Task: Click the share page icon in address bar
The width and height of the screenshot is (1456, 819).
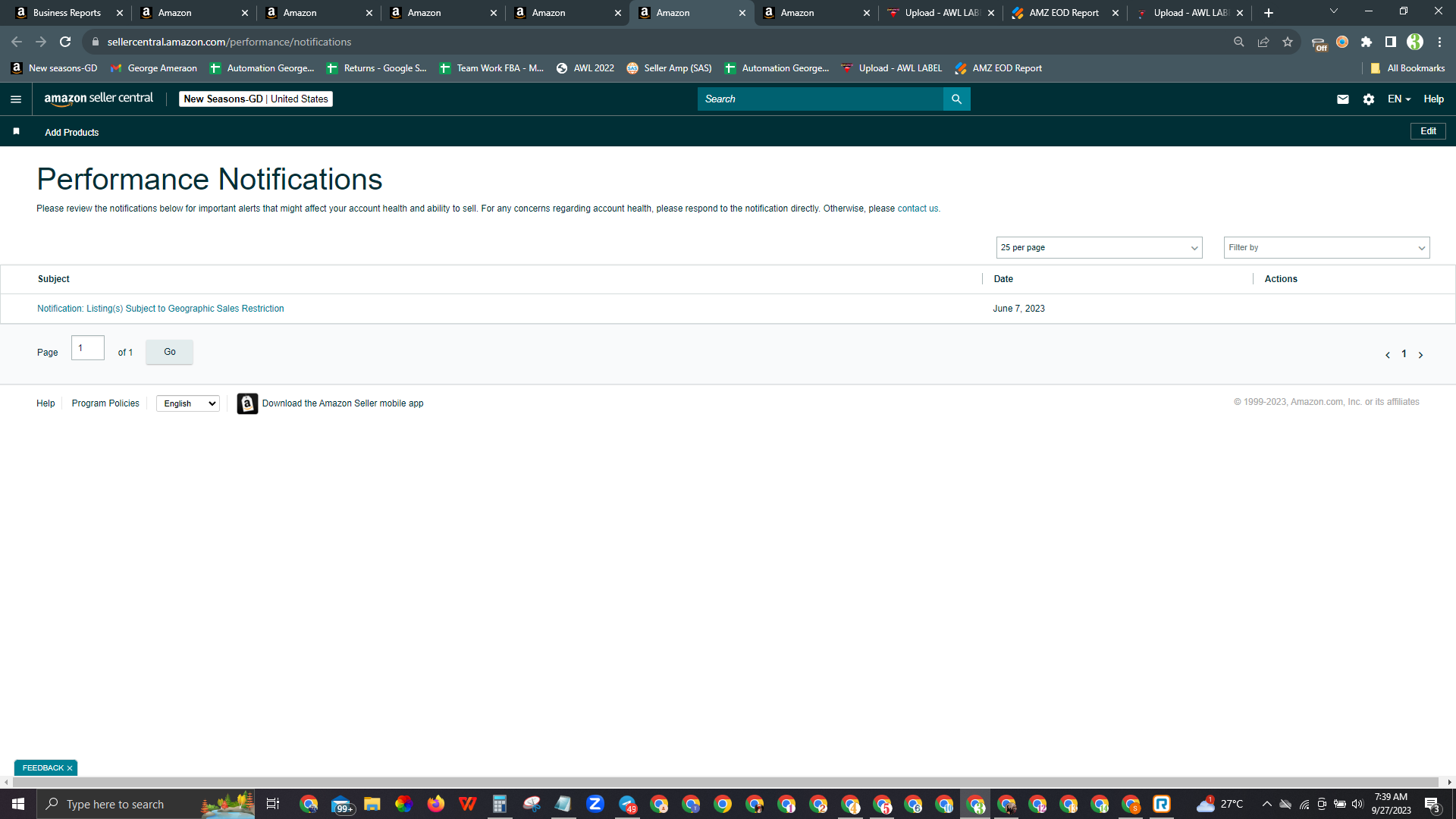Action: tap(1263, 42)
